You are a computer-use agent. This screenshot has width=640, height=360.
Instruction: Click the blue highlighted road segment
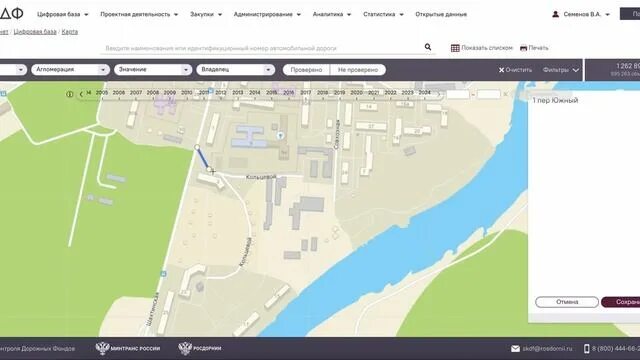tap(203, 158)
